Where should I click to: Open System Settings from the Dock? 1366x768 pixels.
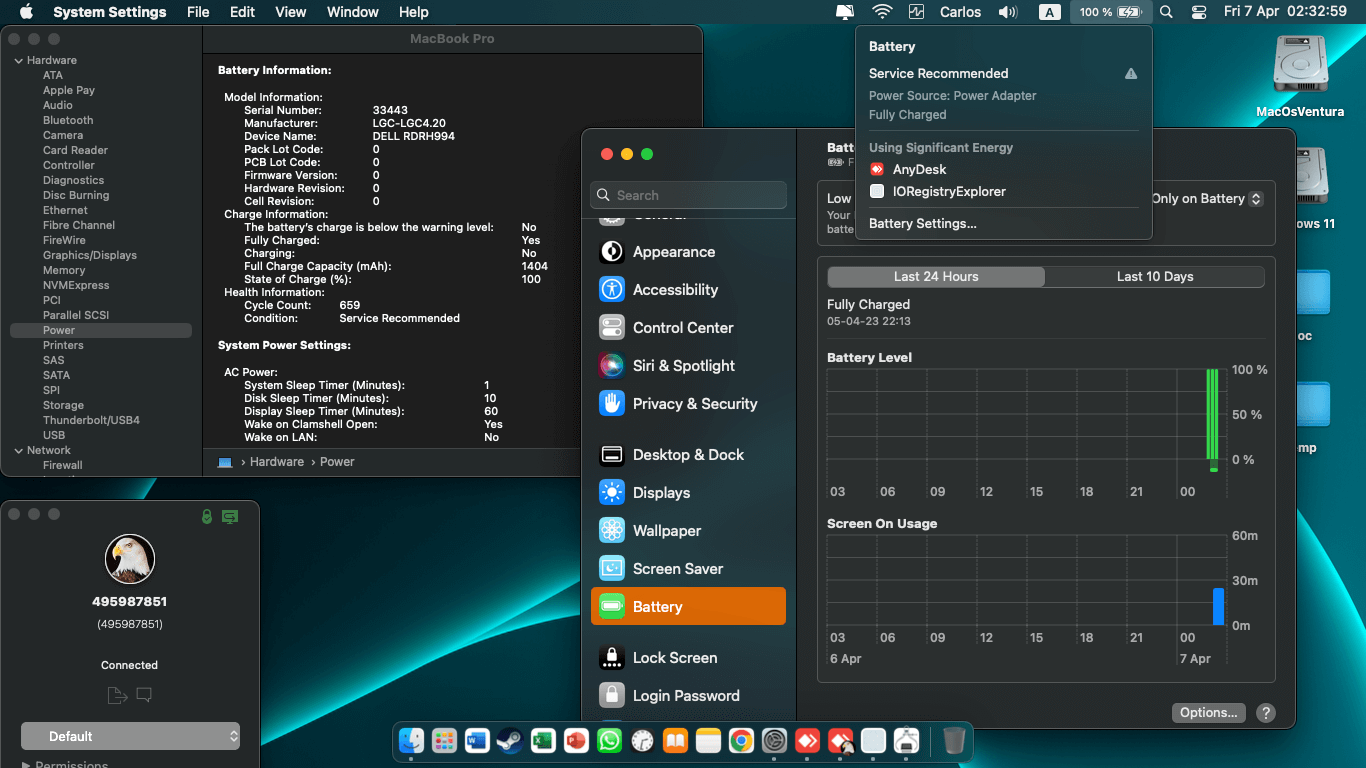(774, 741)
